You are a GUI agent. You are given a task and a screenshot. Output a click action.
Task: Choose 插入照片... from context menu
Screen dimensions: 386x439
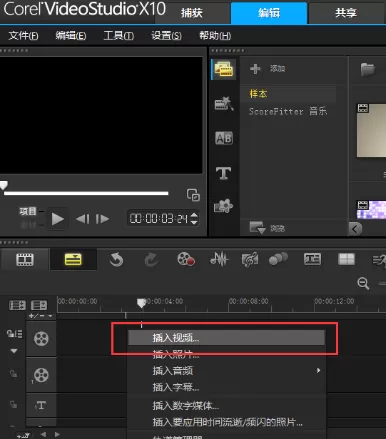tap(226, 354)
